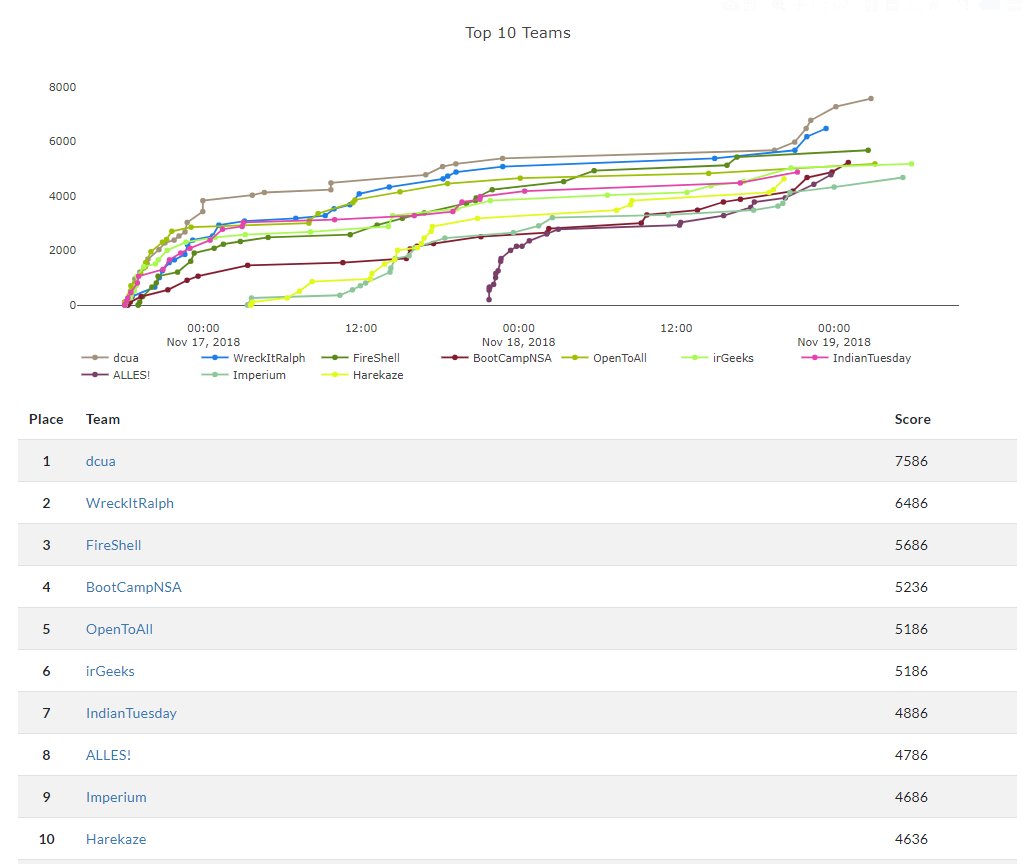Open WreckItRalph team link in table
The height and width of the screenshot is (864, 1031).
(130, 503)
